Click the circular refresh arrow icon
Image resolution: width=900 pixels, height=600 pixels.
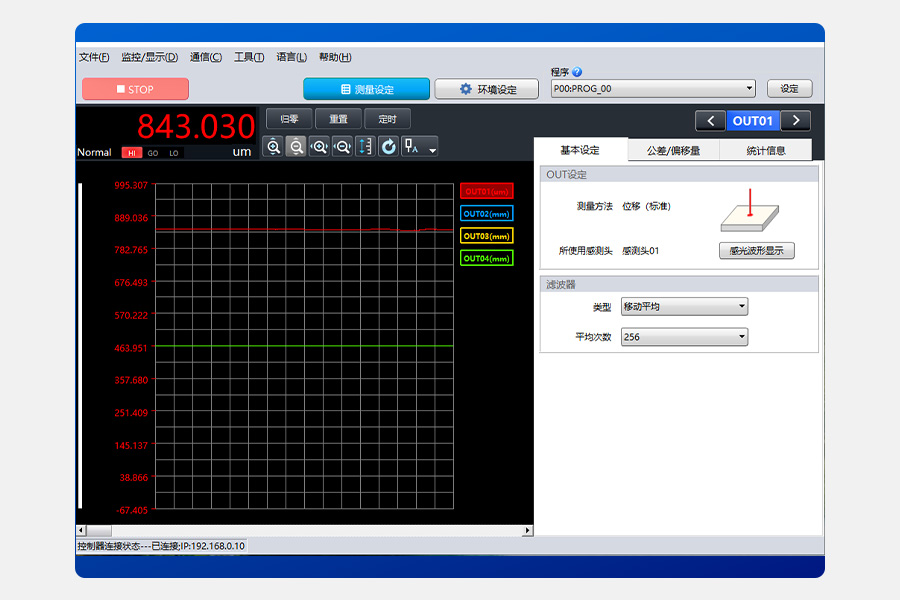pyautogui.click(x=389, y=147)
